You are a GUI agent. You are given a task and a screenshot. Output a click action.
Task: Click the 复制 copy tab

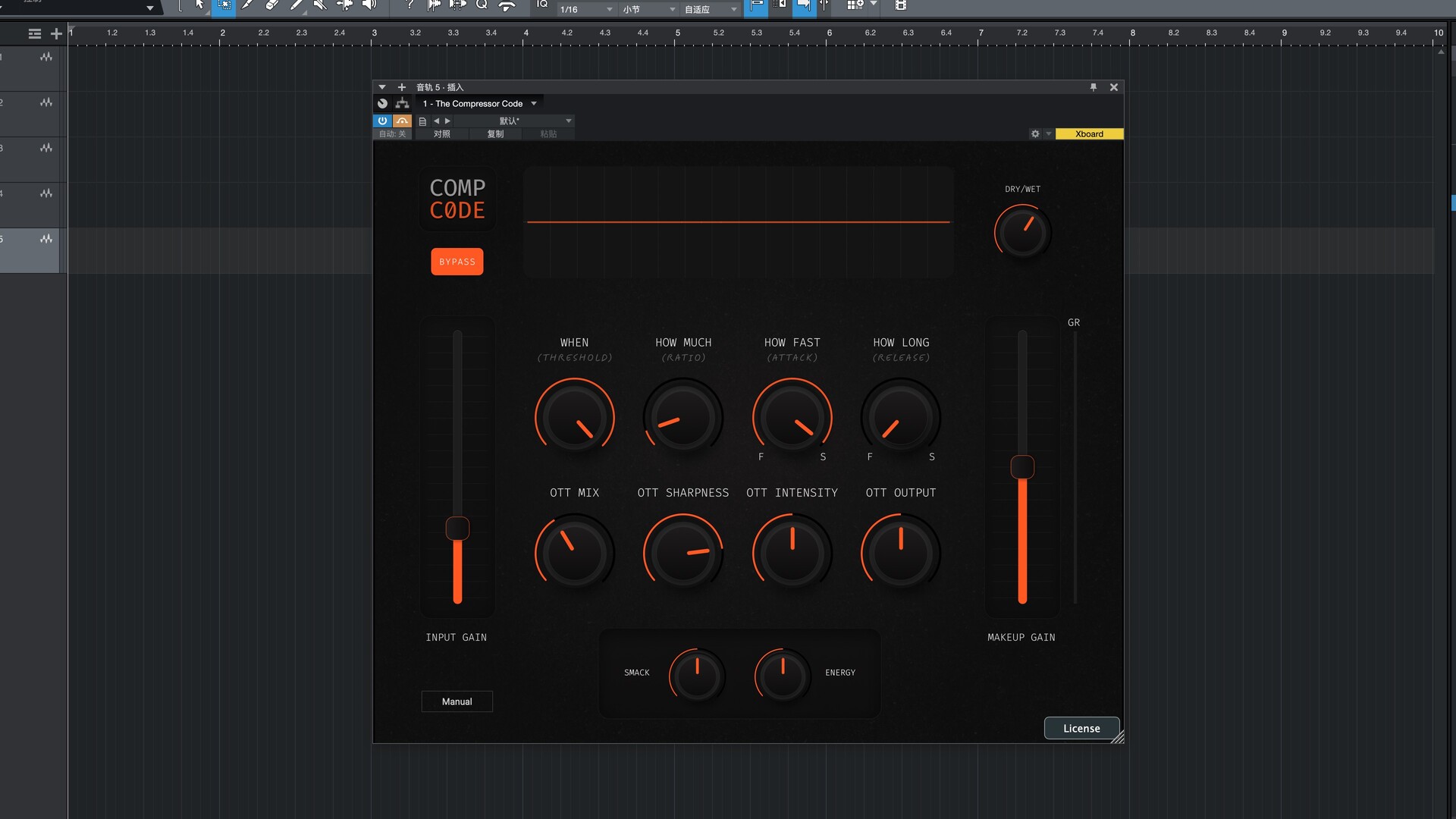click(495, 134)
